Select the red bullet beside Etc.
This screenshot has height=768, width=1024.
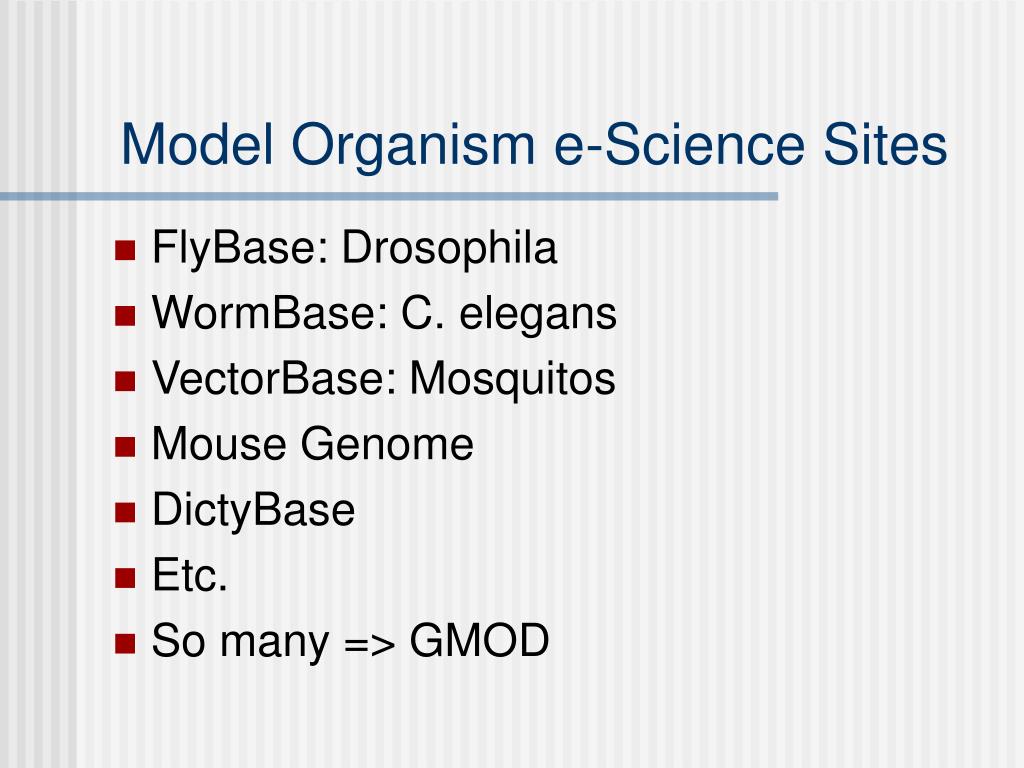pos(125,578)
